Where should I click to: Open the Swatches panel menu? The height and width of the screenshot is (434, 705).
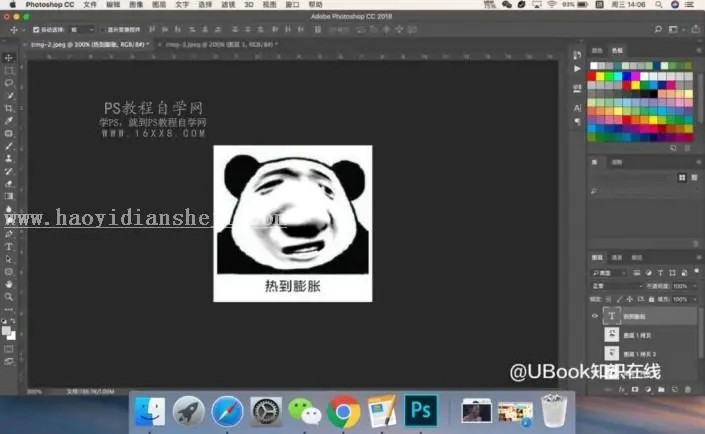(x=699, y=50)
